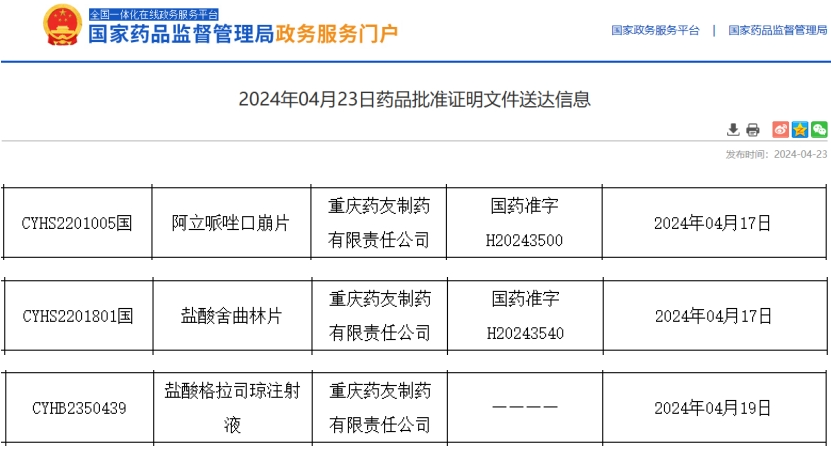
Task: Click company cell in CYHB2350439 row
Action: (379, 408)
